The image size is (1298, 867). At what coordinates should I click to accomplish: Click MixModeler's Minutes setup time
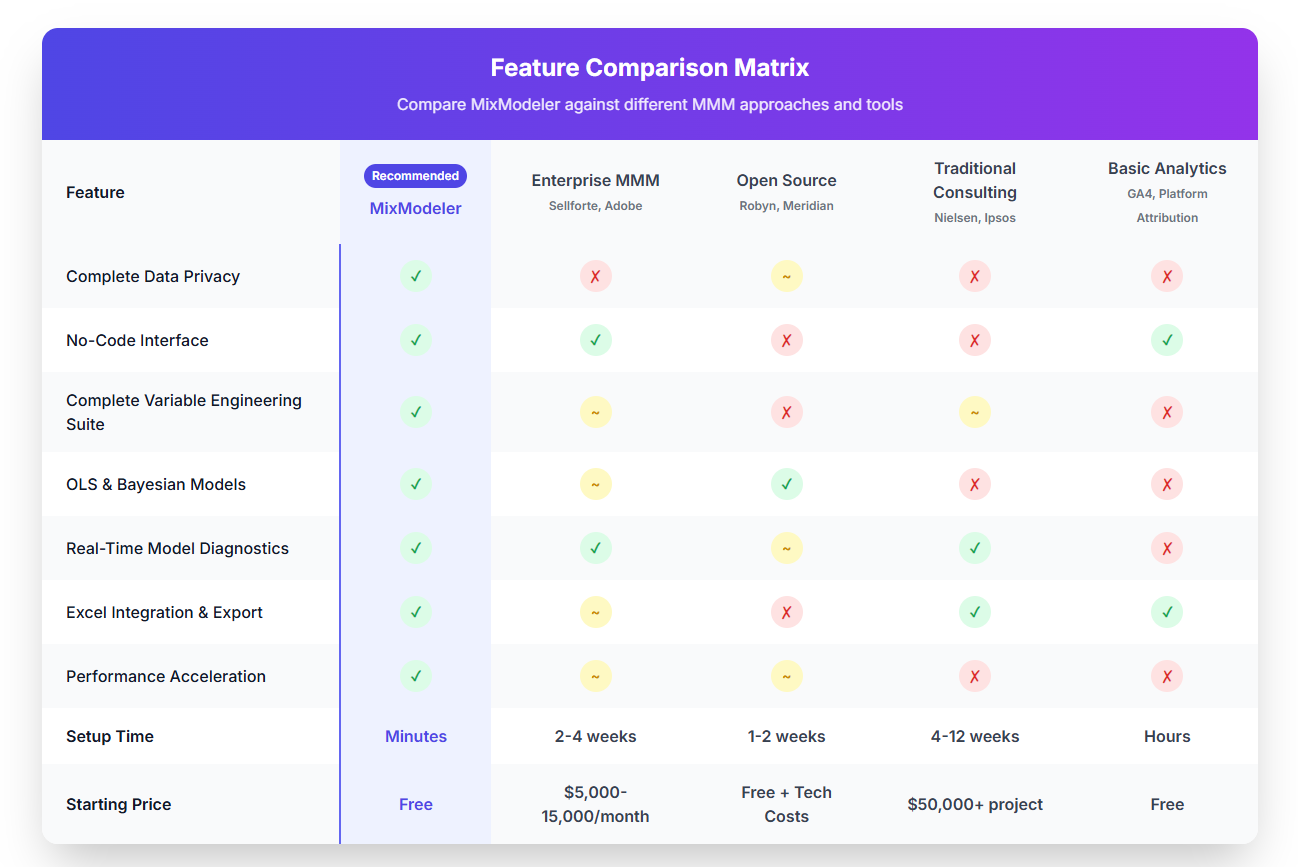(416, 736)
